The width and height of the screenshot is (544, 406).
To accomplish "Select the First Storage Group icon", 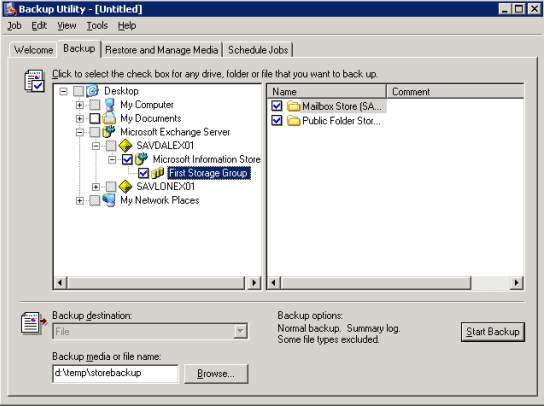I will pos(158,173).
